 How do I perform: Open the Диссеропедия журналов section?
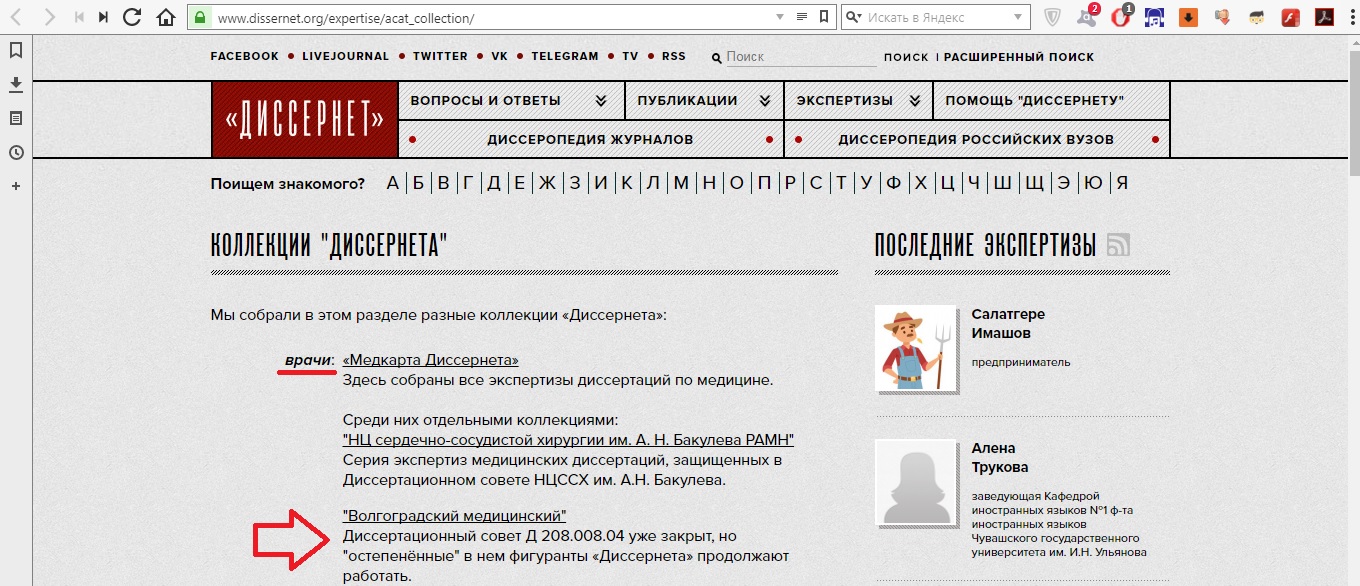tap(590, 139)
